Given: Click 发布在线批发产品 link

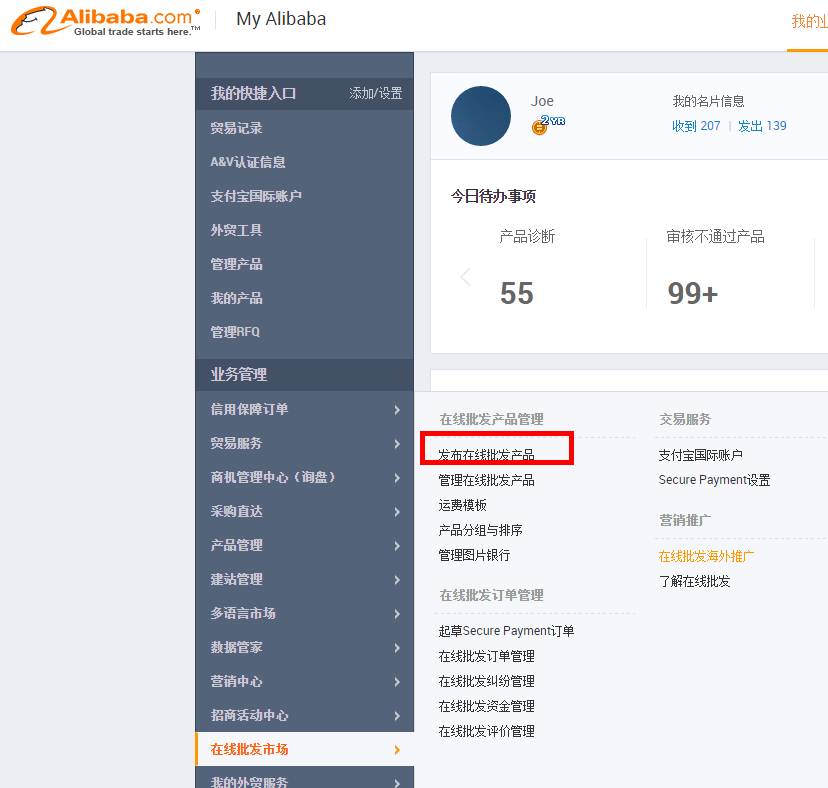Looking at the screenshot, I should (x=486, y=455).
